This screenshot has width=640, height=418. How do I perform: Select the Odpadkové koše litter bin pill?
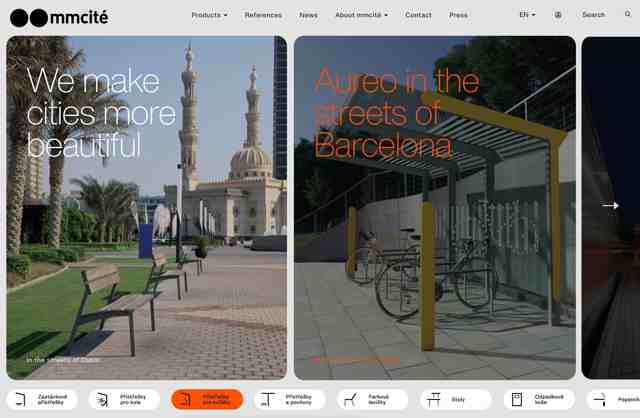click(x=539, y=399)
